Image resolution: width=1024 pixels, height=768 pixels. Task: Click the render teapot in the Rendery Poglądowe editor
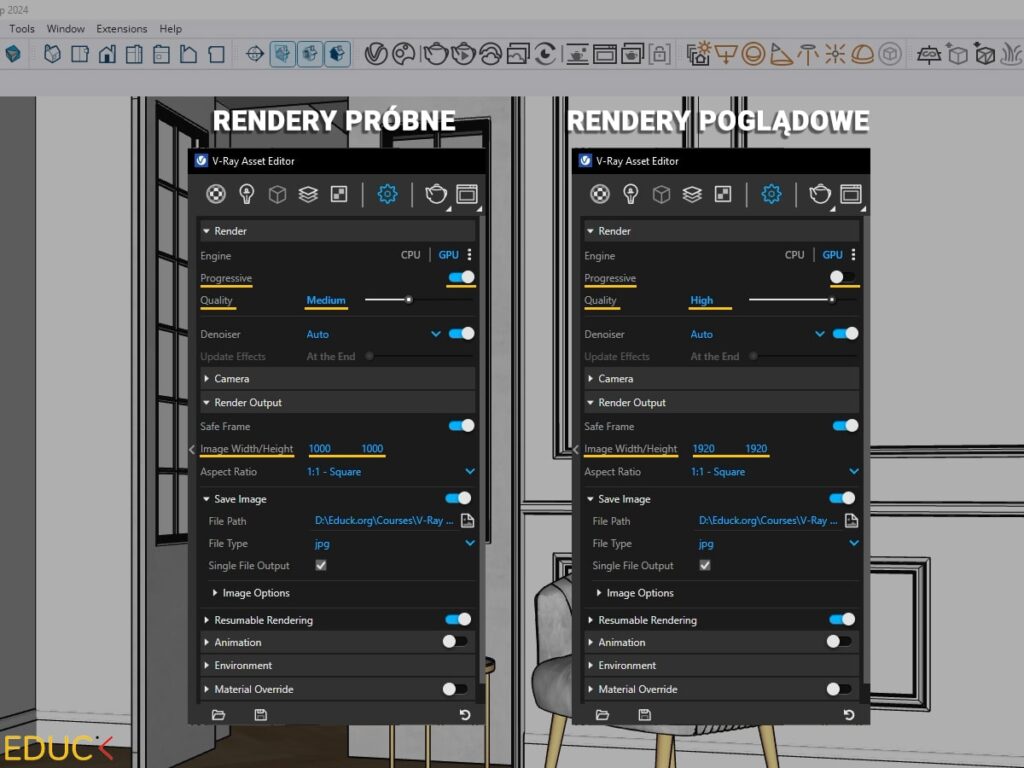(820, 194)
